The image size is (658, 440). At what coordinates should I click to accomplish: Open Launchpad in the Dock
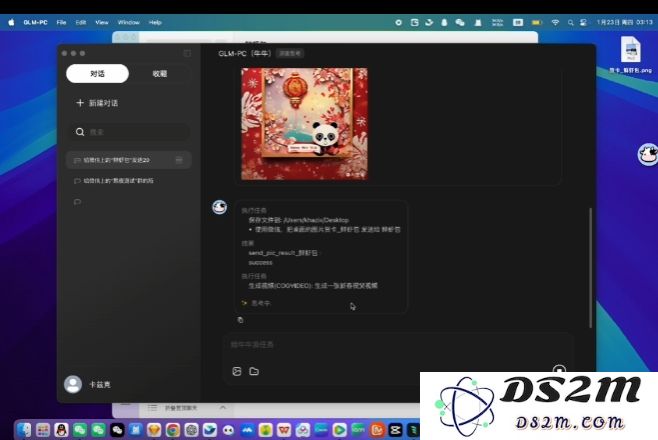(43, 430)
